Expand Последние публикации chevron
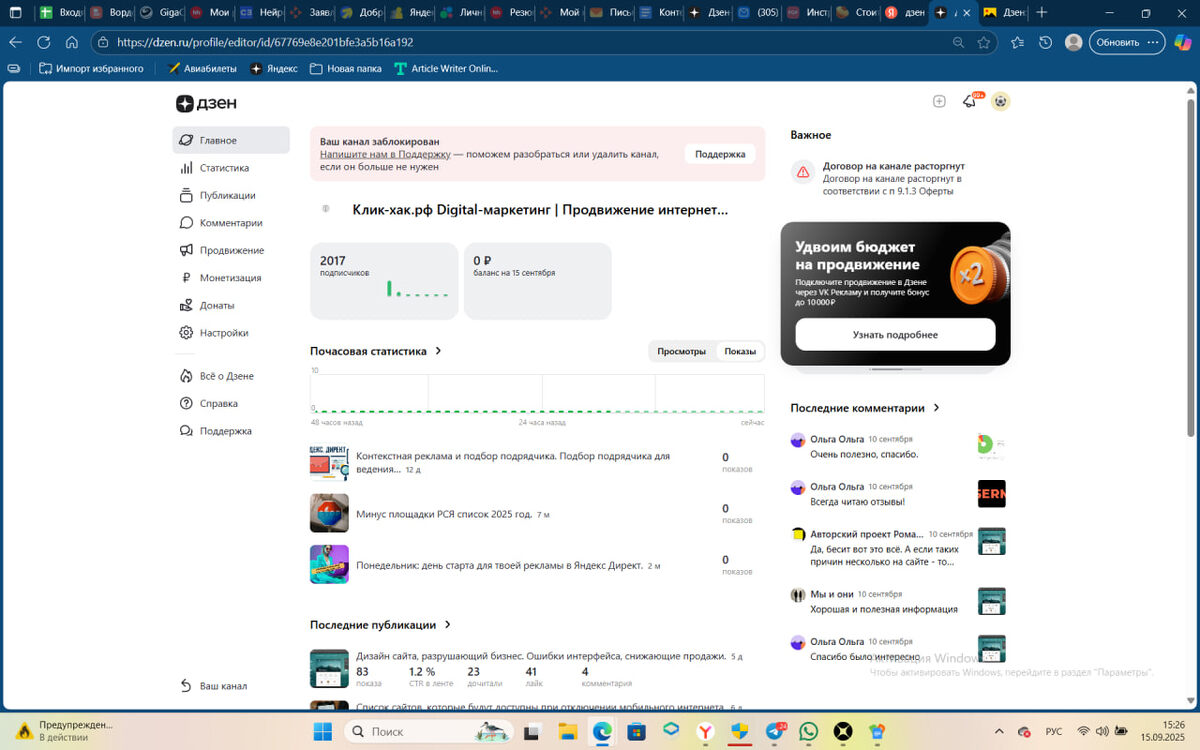 [x=447, y=625]
